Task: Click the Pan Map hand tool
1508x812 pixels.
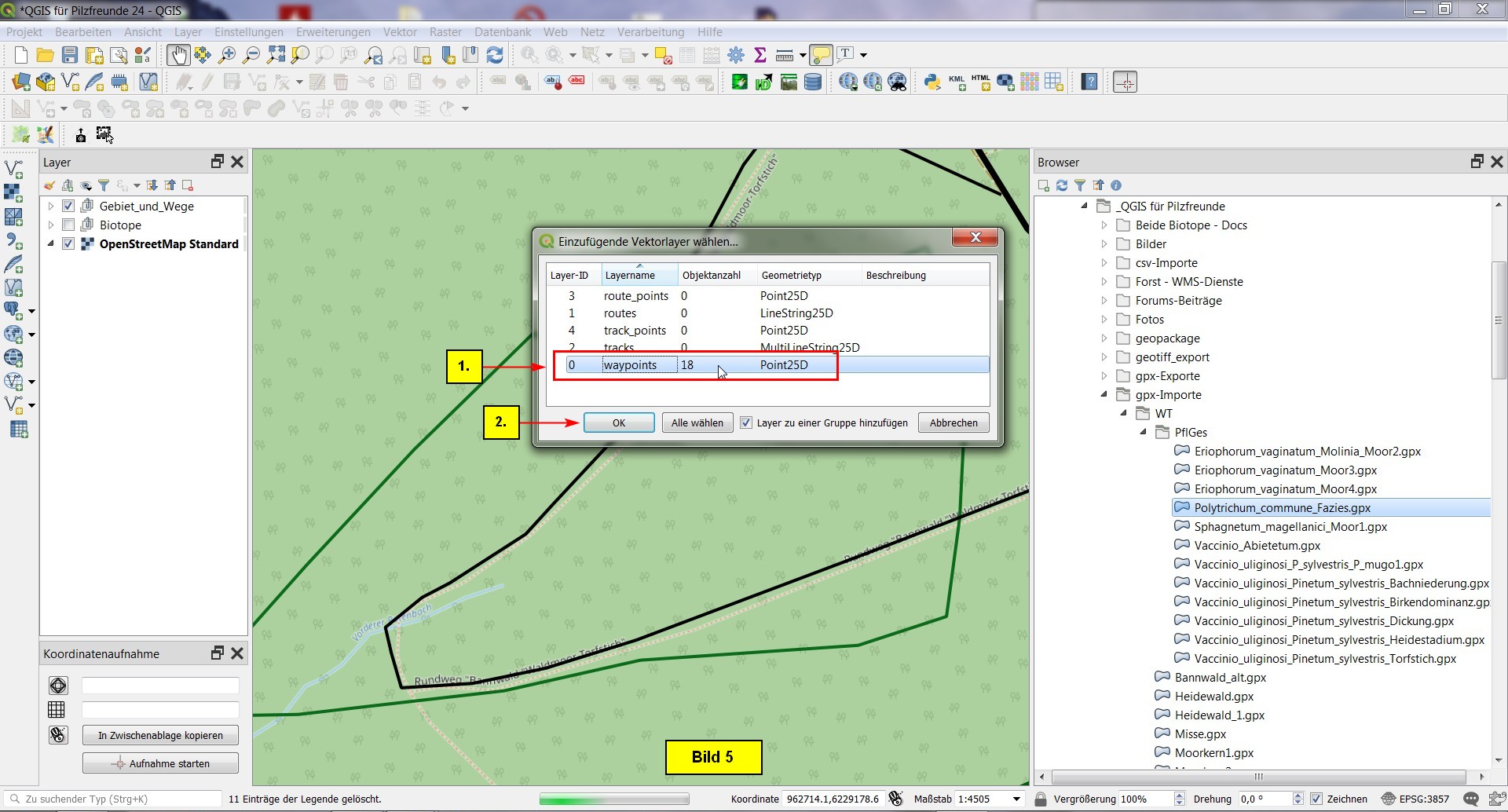Action: click(178, 55)
